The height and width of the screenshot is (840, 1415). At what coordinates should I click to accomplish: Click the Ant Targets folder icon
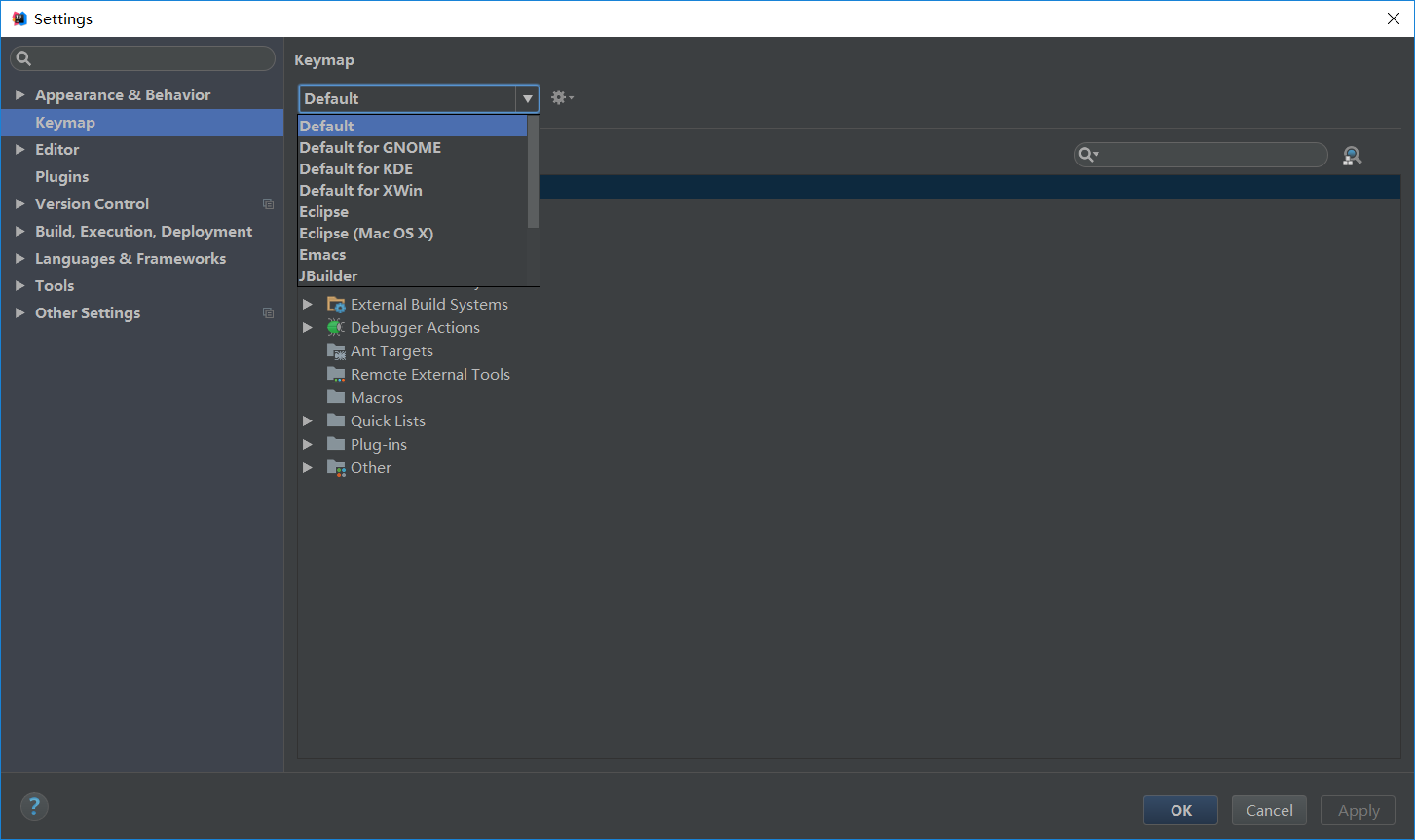pos(336,351)
